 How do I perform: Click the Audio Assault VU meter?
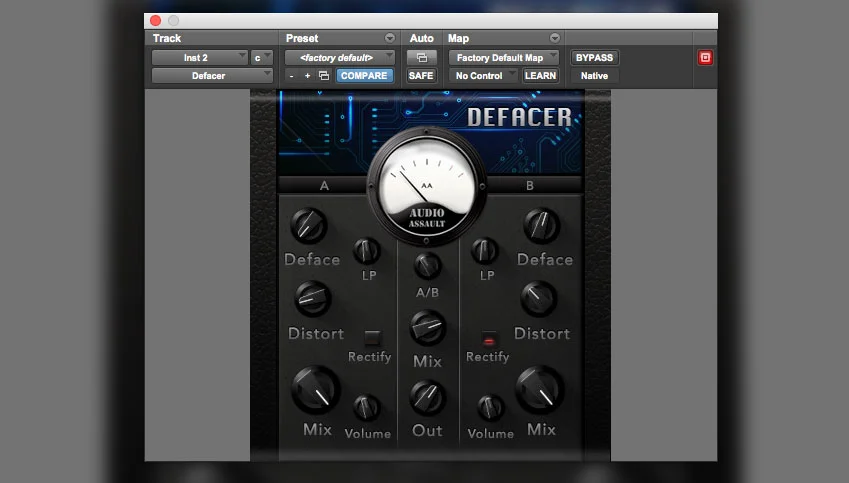click(426, 187)
